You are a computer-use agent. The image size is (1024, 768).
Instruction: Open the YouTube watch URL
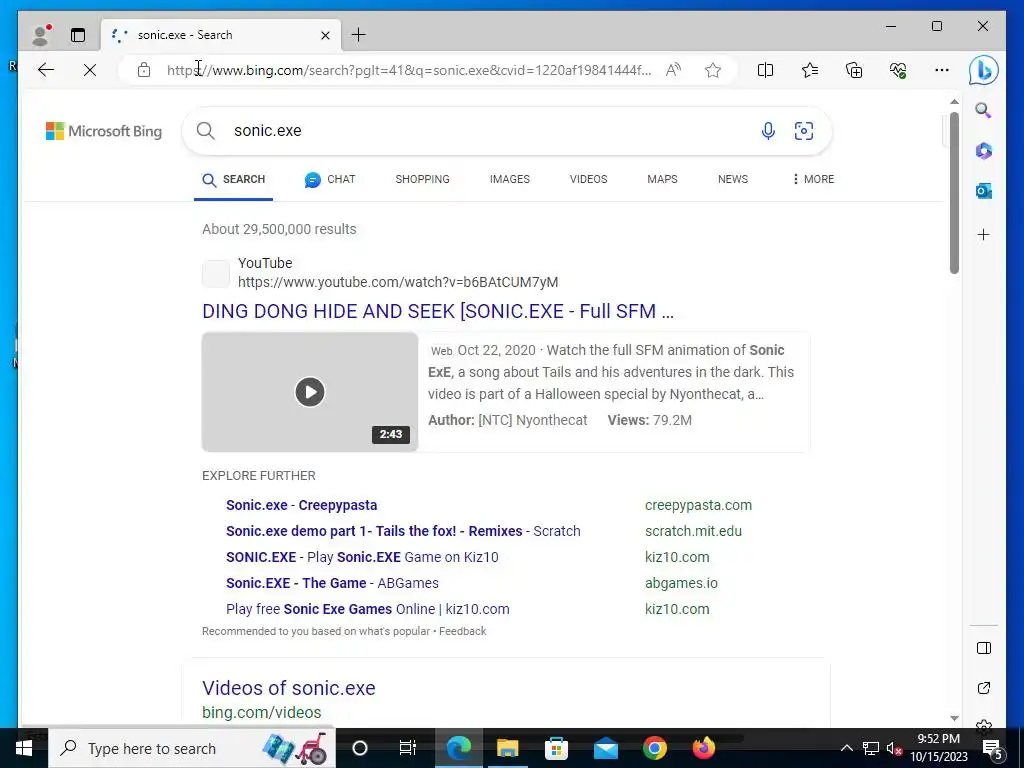click(x=398, y=282)
